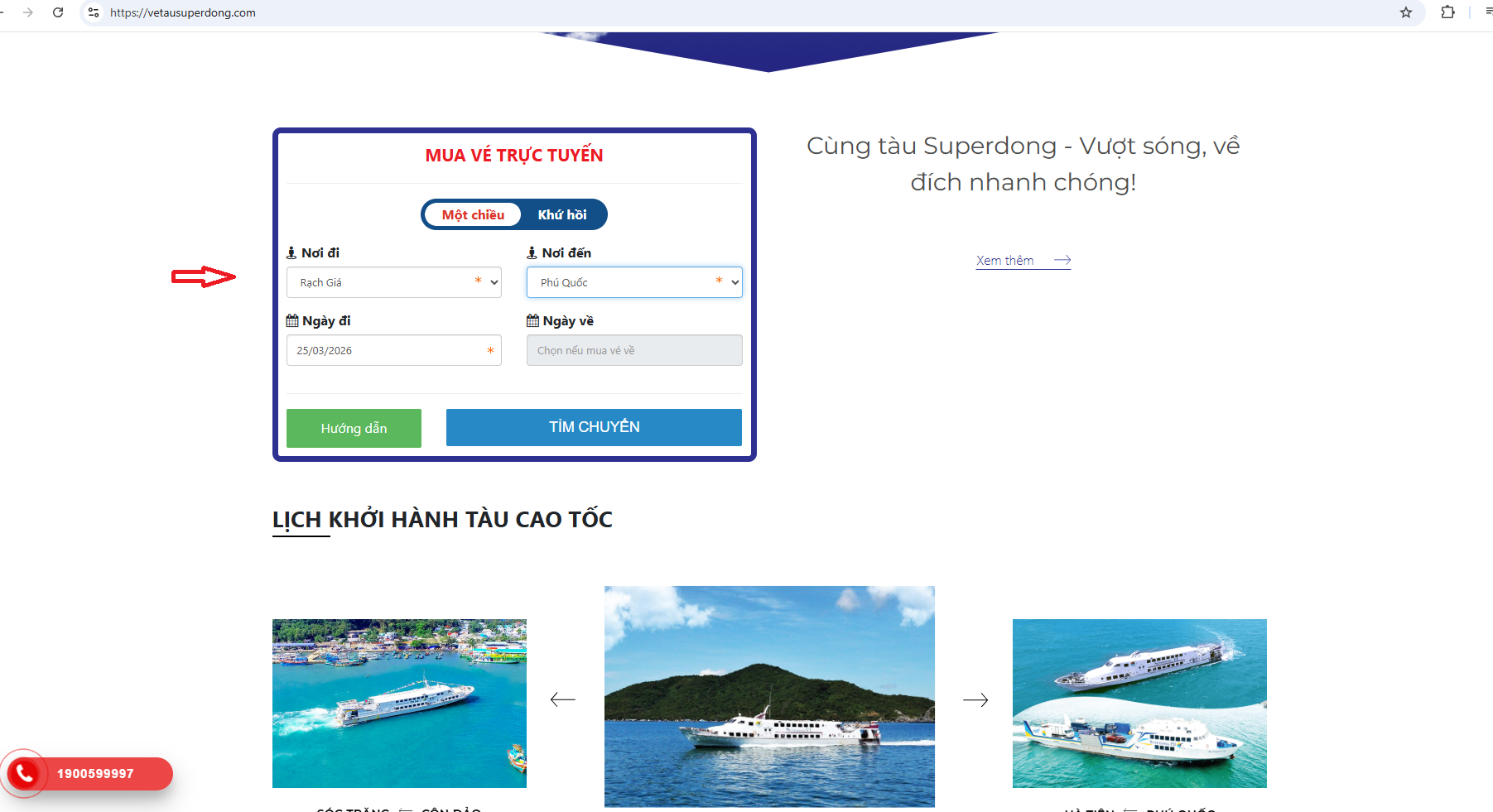The height and width of the screenshot is (812, 1493).
Task: Call hotline 1900599997 button
Action: (x=94, y=774)
